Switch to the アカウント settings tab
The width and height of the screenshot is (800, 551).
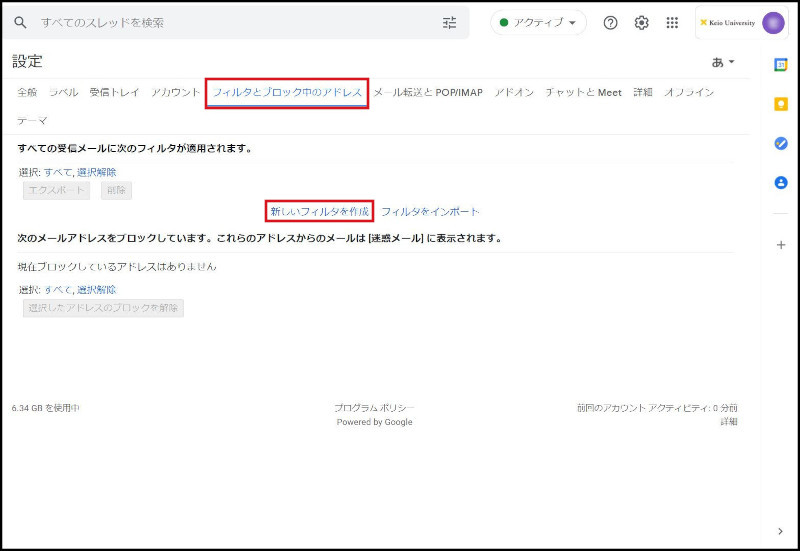175,92
